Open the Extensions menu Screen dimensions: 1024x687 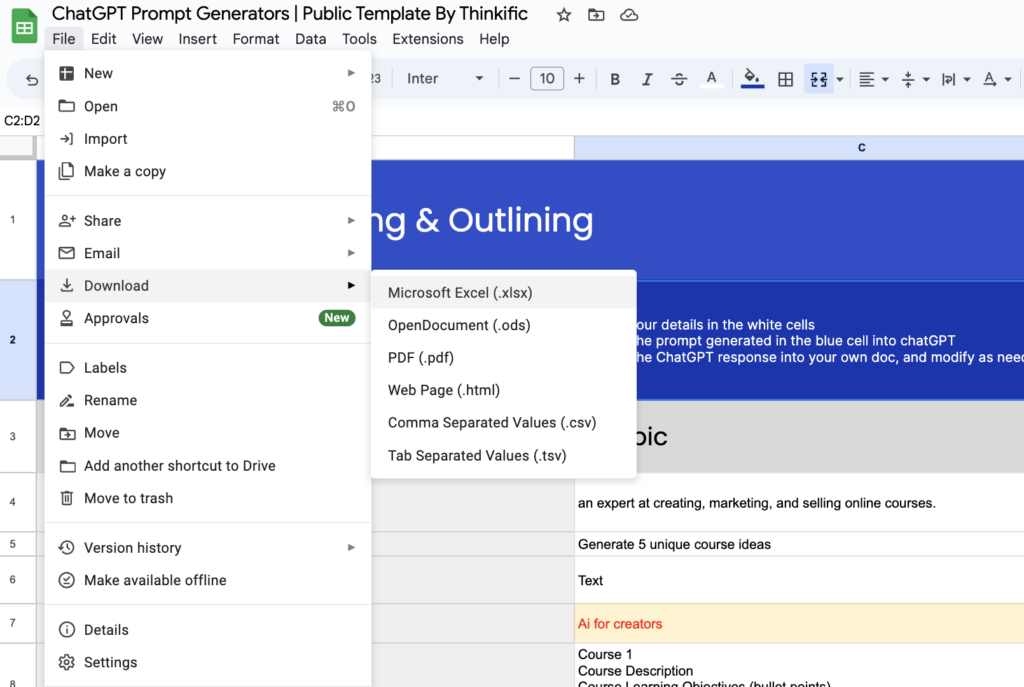pyautogui.click(x=428, y=39)
